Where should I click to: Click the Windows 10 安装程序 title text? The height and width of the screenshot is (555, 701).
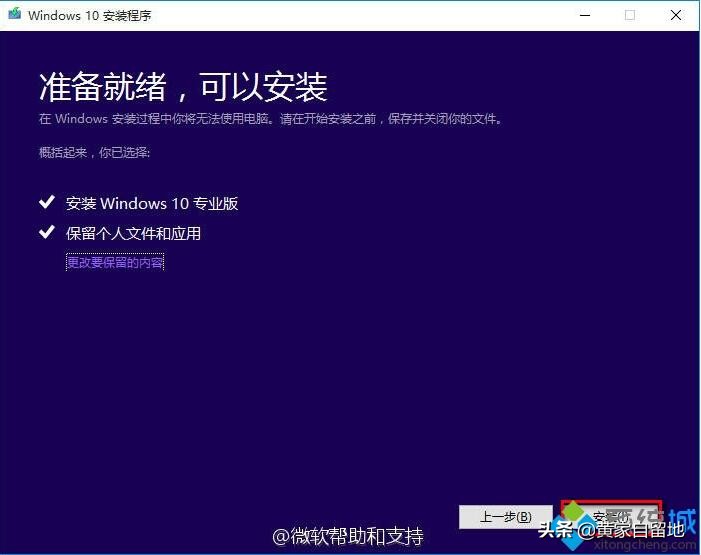coord(90,15)
